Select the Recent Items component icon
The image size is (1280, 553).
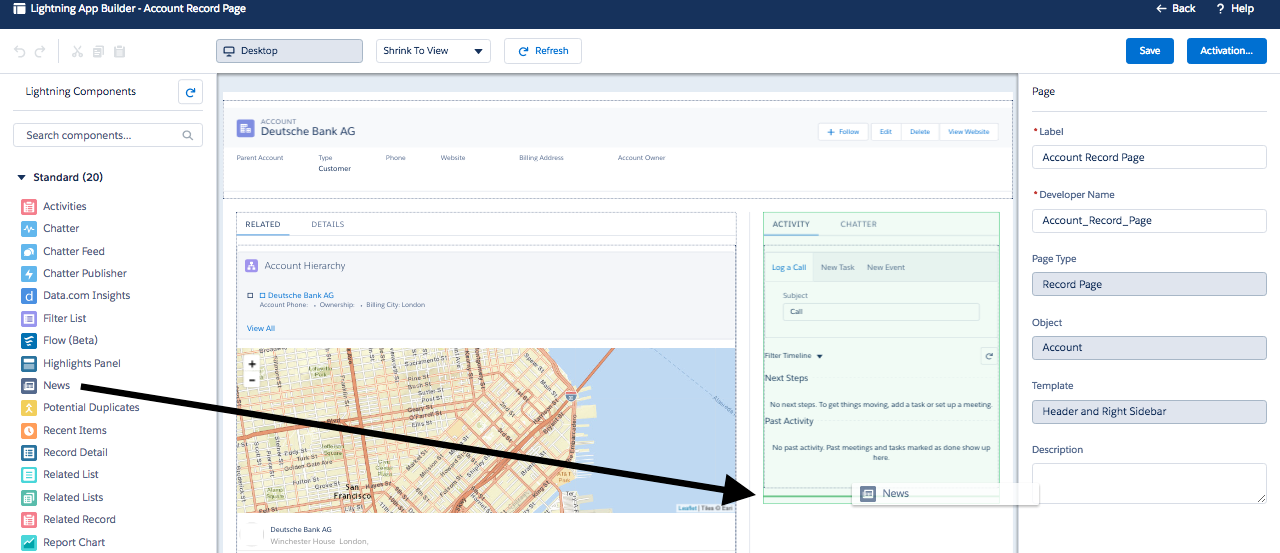click(29, 430)
